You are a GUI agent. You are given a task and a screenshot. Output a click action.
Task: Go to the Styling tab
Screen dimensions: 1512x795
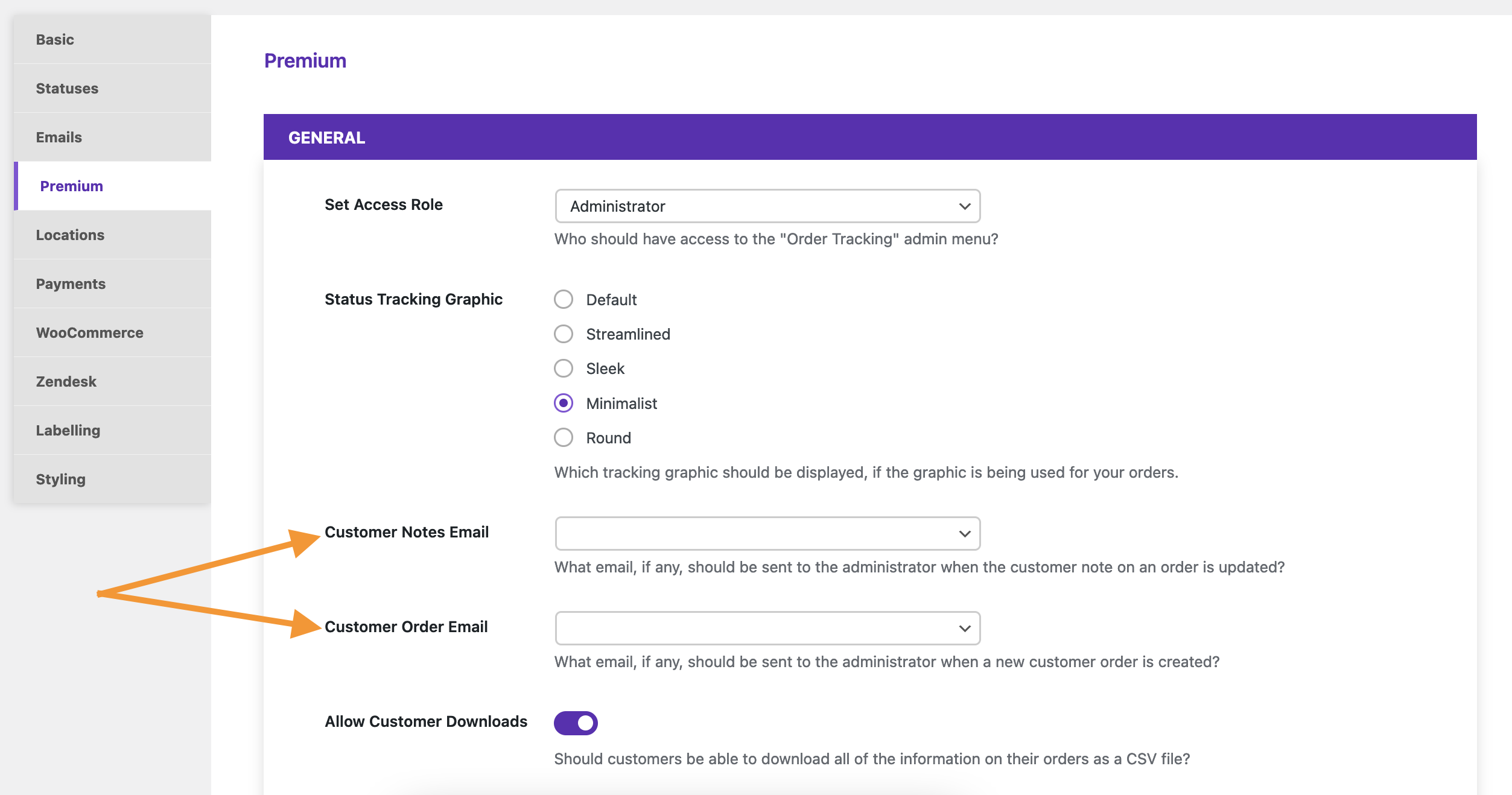112,479
